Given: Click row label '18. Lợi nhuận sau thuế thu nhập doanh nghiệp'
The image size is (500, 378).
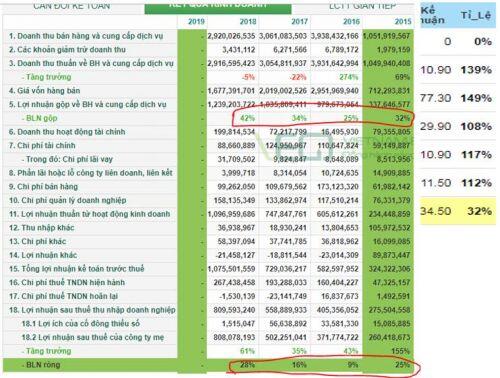Looking at the screenshot, I should (92, 310).
